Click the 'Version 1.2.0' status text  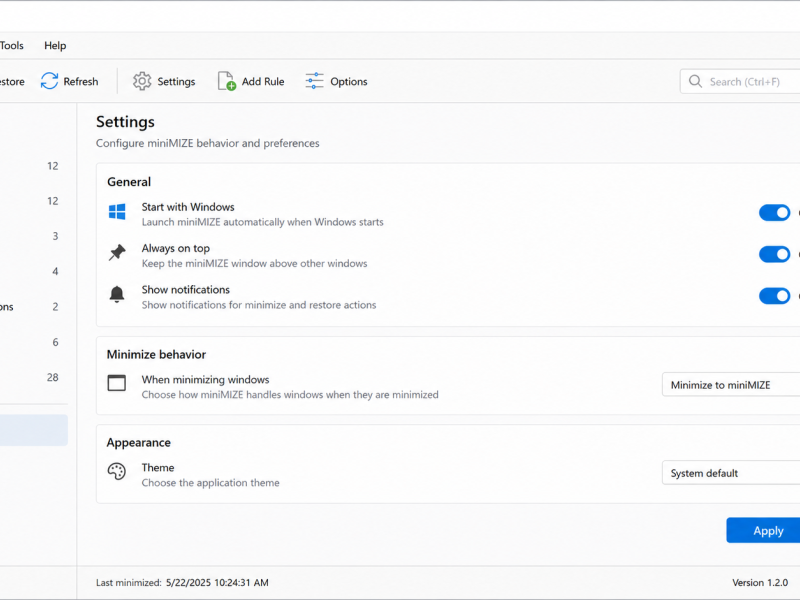click(760, 583)
